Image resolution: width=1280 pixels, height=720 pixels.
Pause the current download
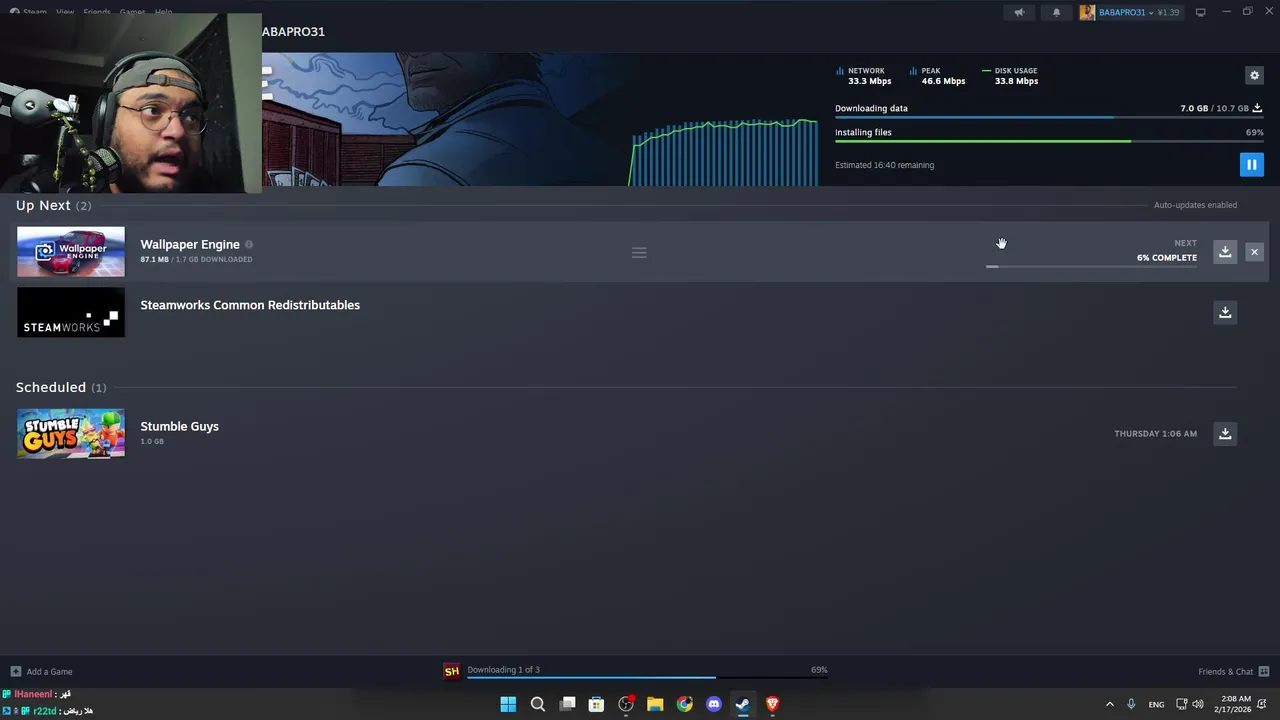(x=1251, y=164)
